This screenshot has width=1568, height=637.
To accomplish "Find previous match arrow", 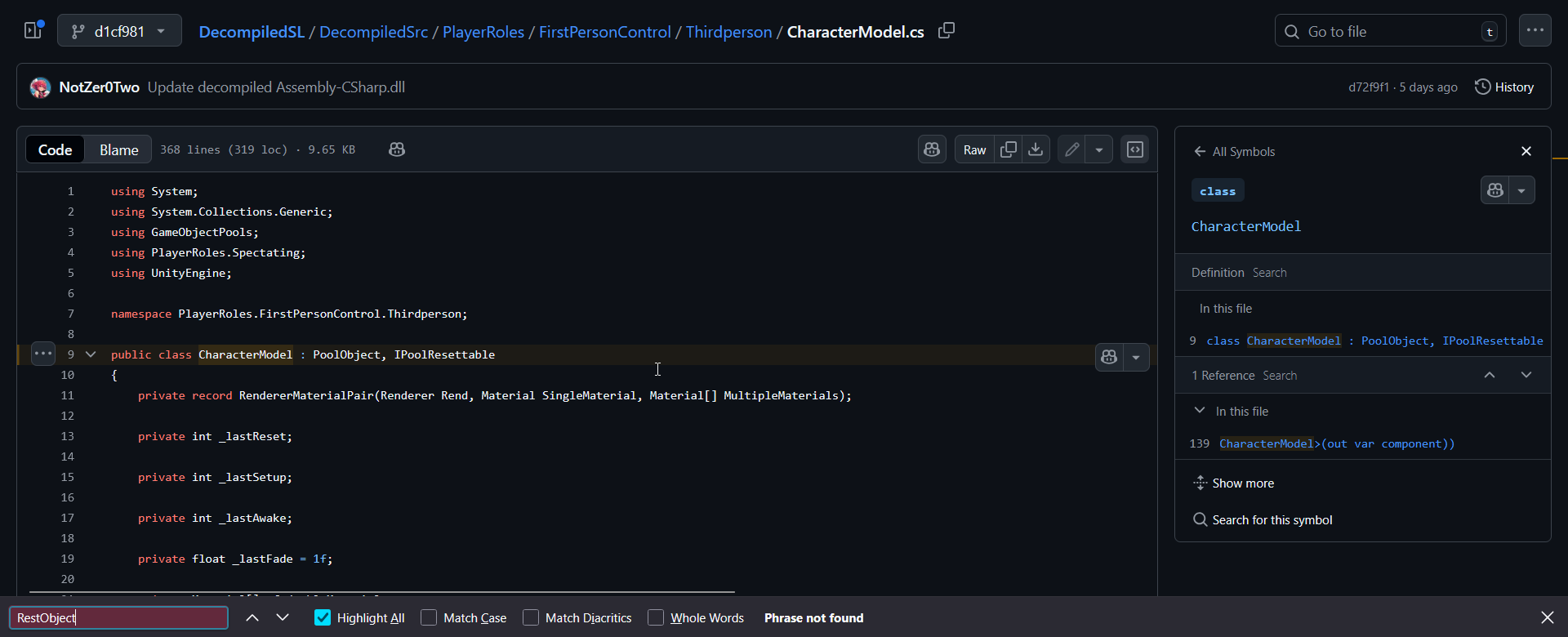I will coord(252,617).
